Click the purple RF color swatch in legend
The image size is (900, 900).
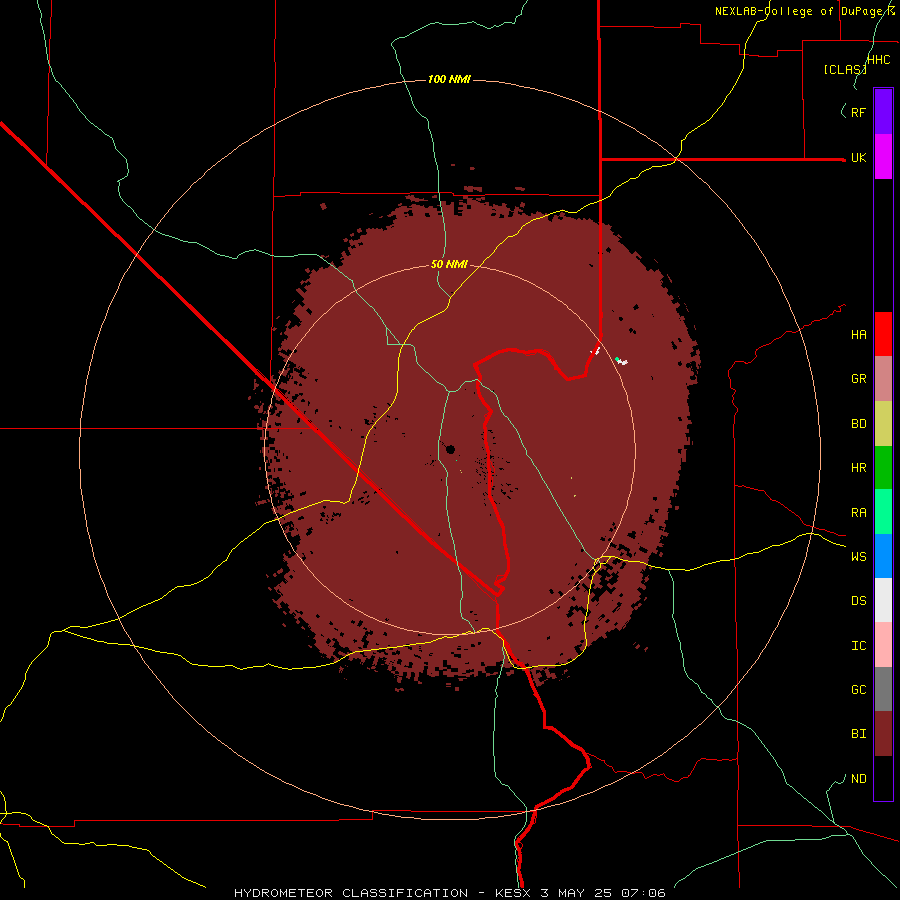coord(883,112)
